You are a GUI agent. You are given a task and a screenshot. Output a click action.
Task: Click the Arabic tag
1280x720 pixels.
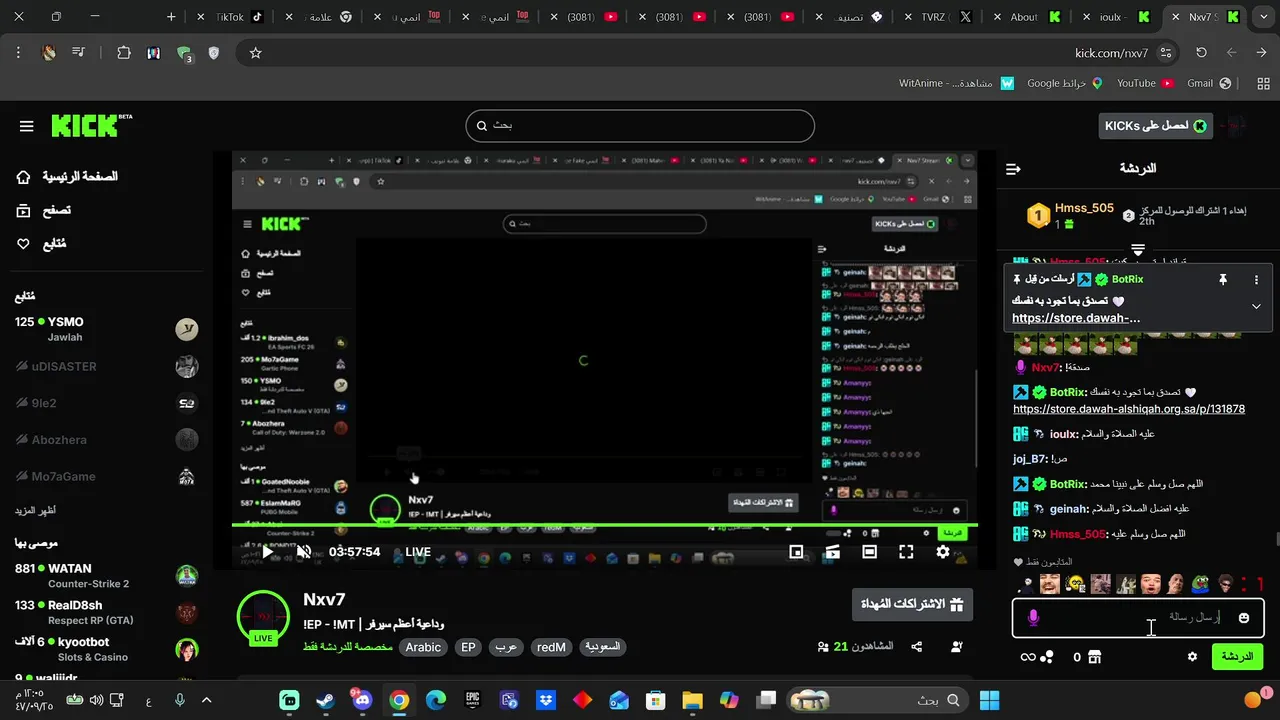pyautogui.click(x=423, y=647)
